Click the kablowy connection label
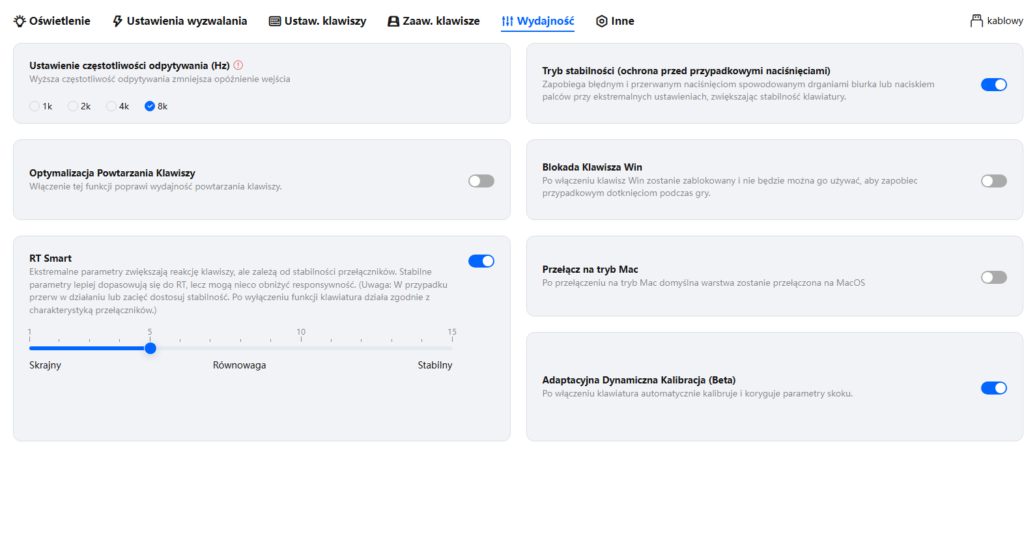 point(1005,21)
